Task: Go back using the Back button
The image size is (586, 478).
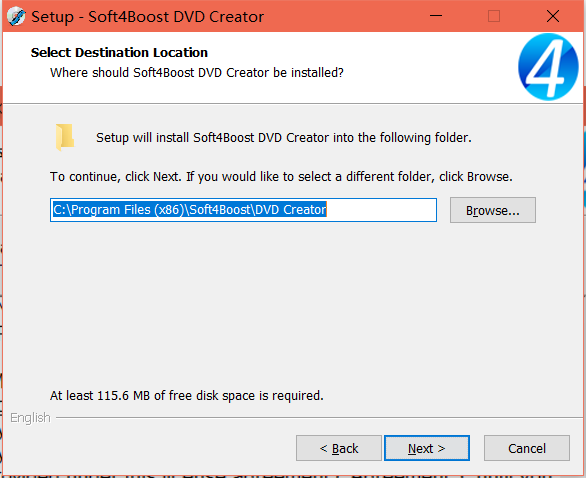Action: tap(339, 448)
